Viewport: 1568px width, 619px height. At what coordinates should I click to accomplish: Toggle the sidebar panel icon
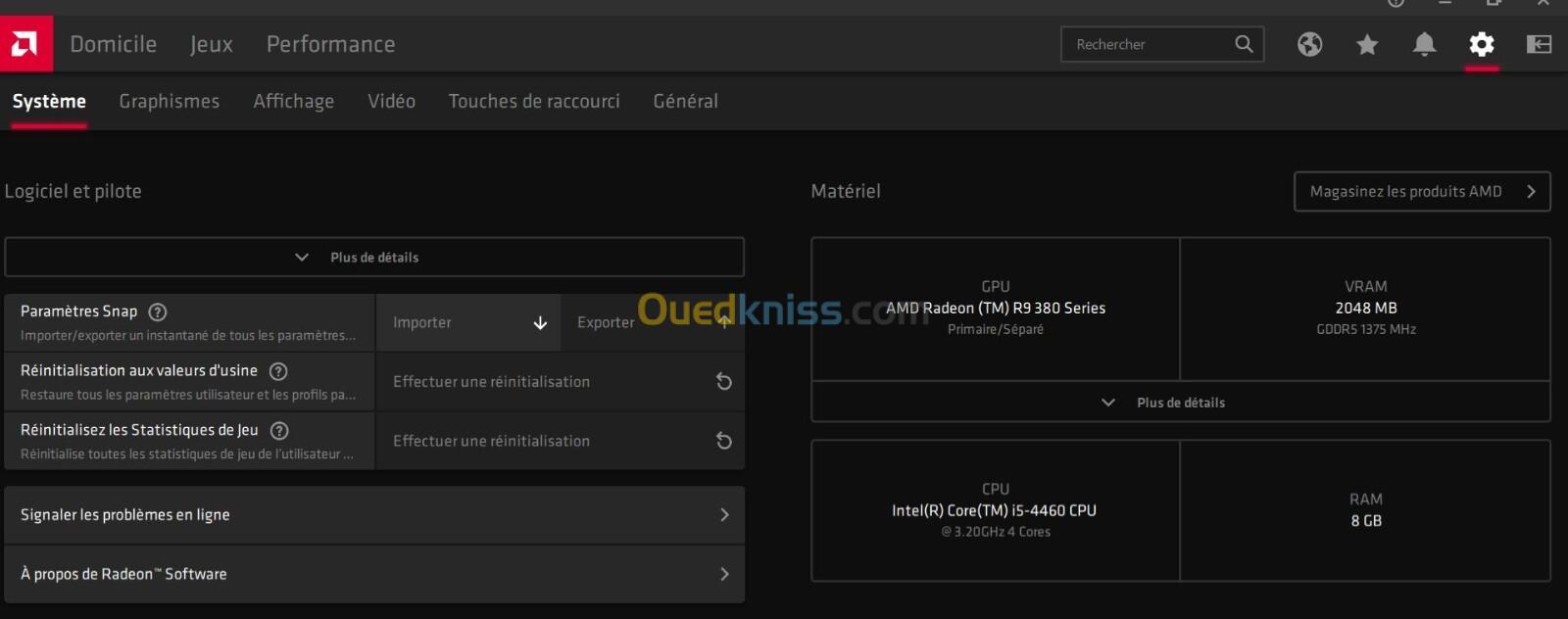pos(1539,44)
